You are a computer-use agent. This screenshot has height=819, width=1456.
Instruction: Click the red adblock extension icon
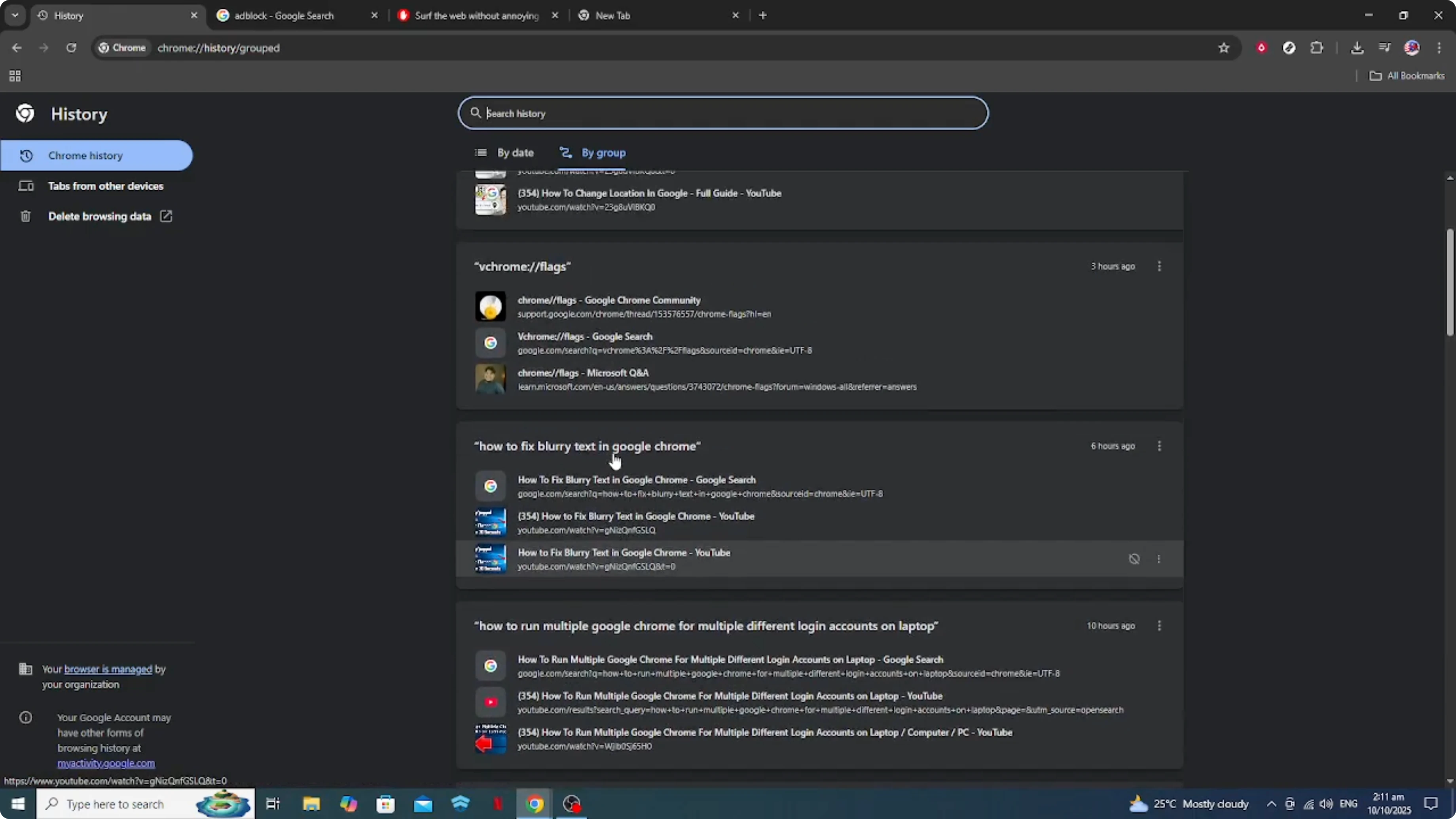point(1262,47)
